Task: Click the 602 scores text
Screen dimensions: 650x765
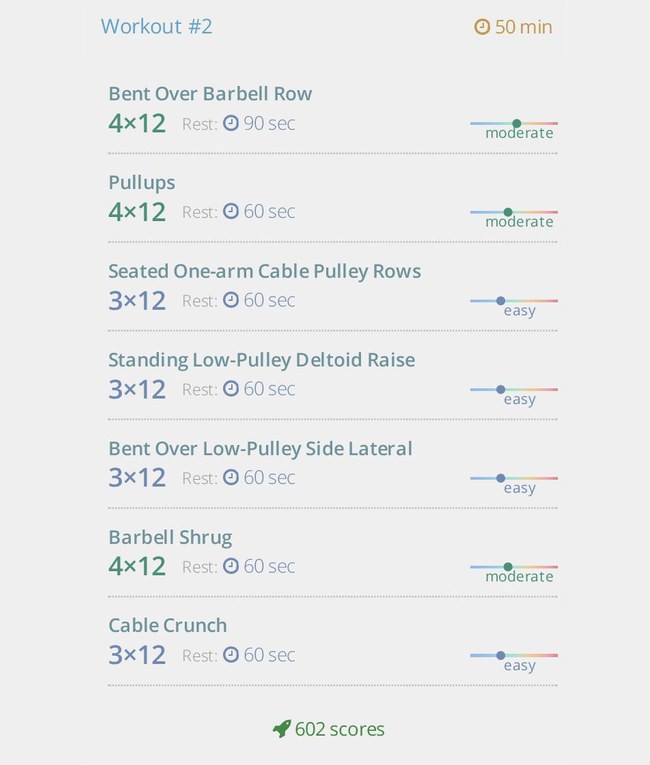Action: point(340,729)
